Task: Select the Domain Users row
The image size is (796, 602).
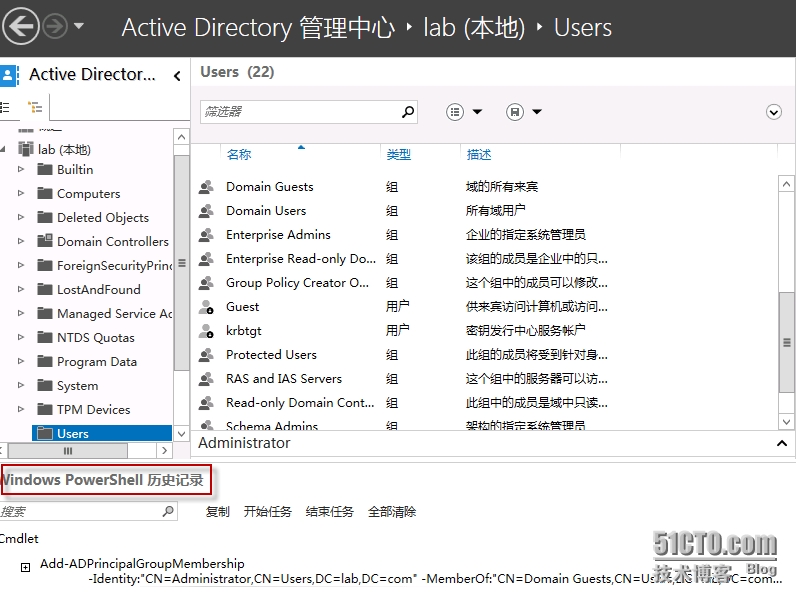Action: (483, 211)
